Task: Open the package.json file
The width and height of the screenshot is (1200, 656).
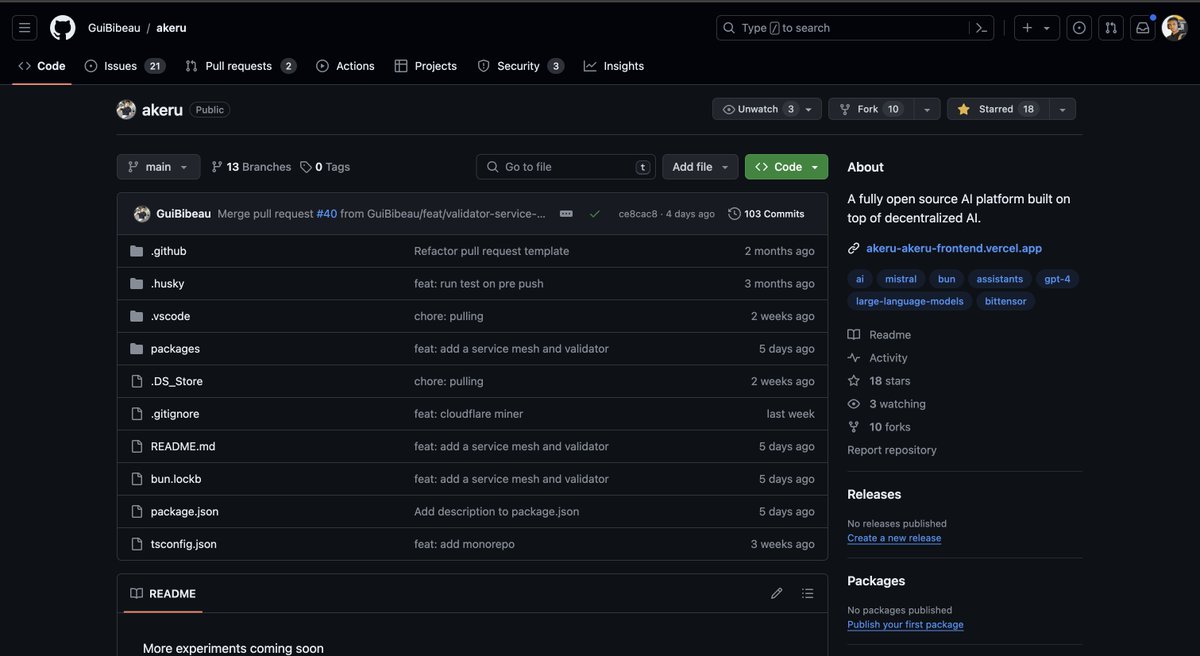Action: click(x=185, y=511)
